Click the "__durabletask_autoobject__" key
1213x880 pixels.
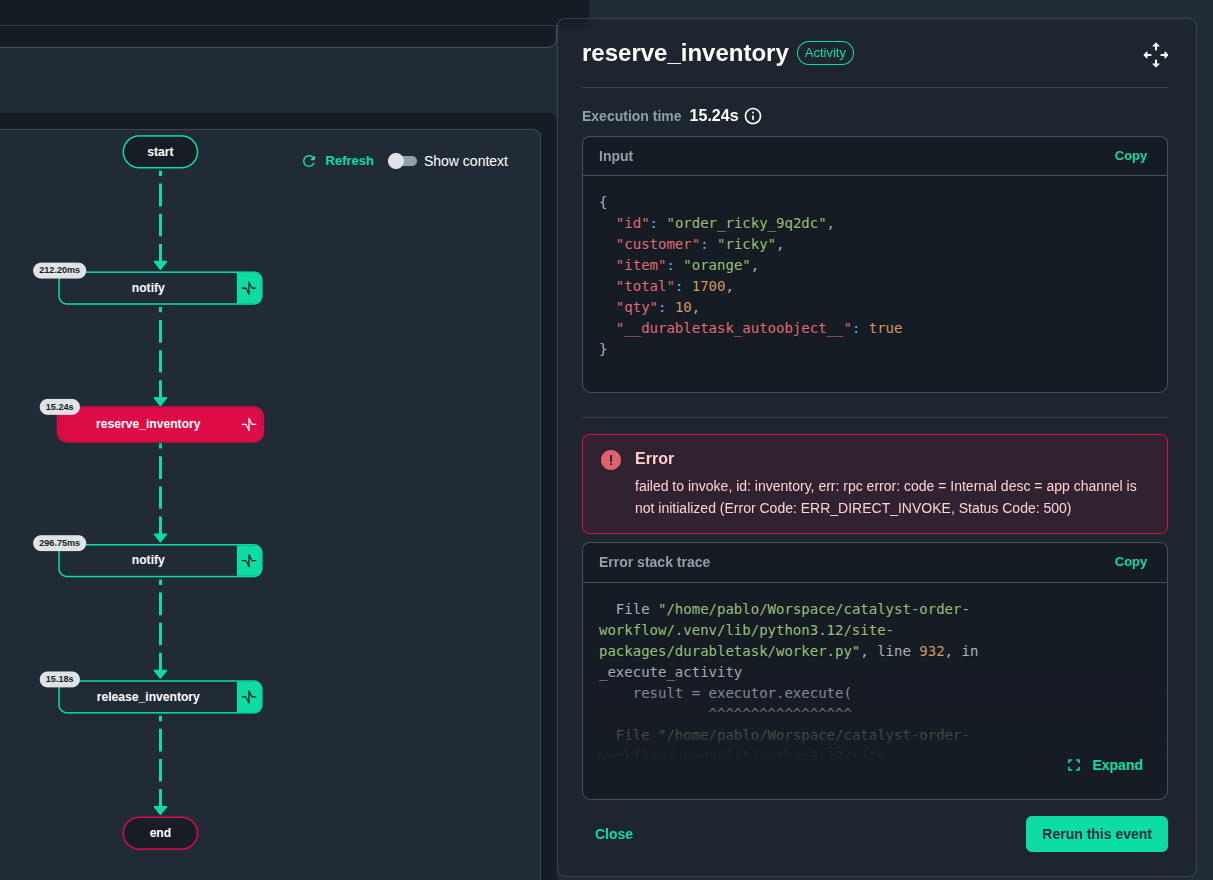pyautogui.click(x=734, y=328)
